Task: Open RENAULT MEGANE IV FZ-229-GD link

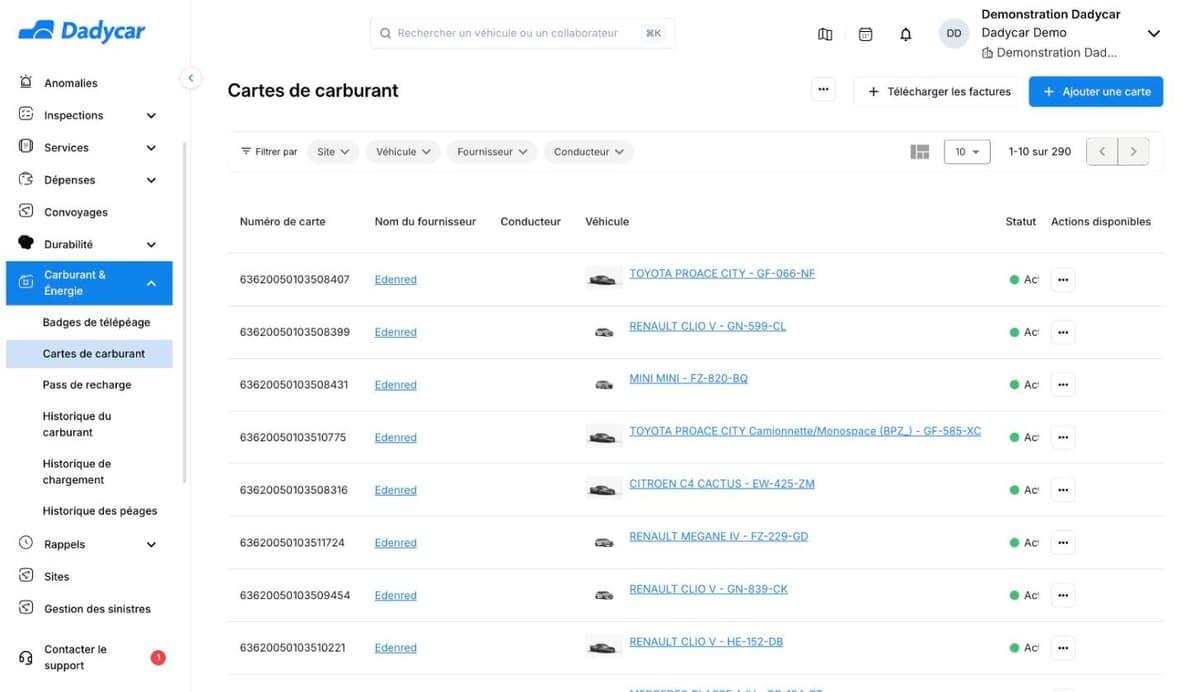Action: [718, 536]
